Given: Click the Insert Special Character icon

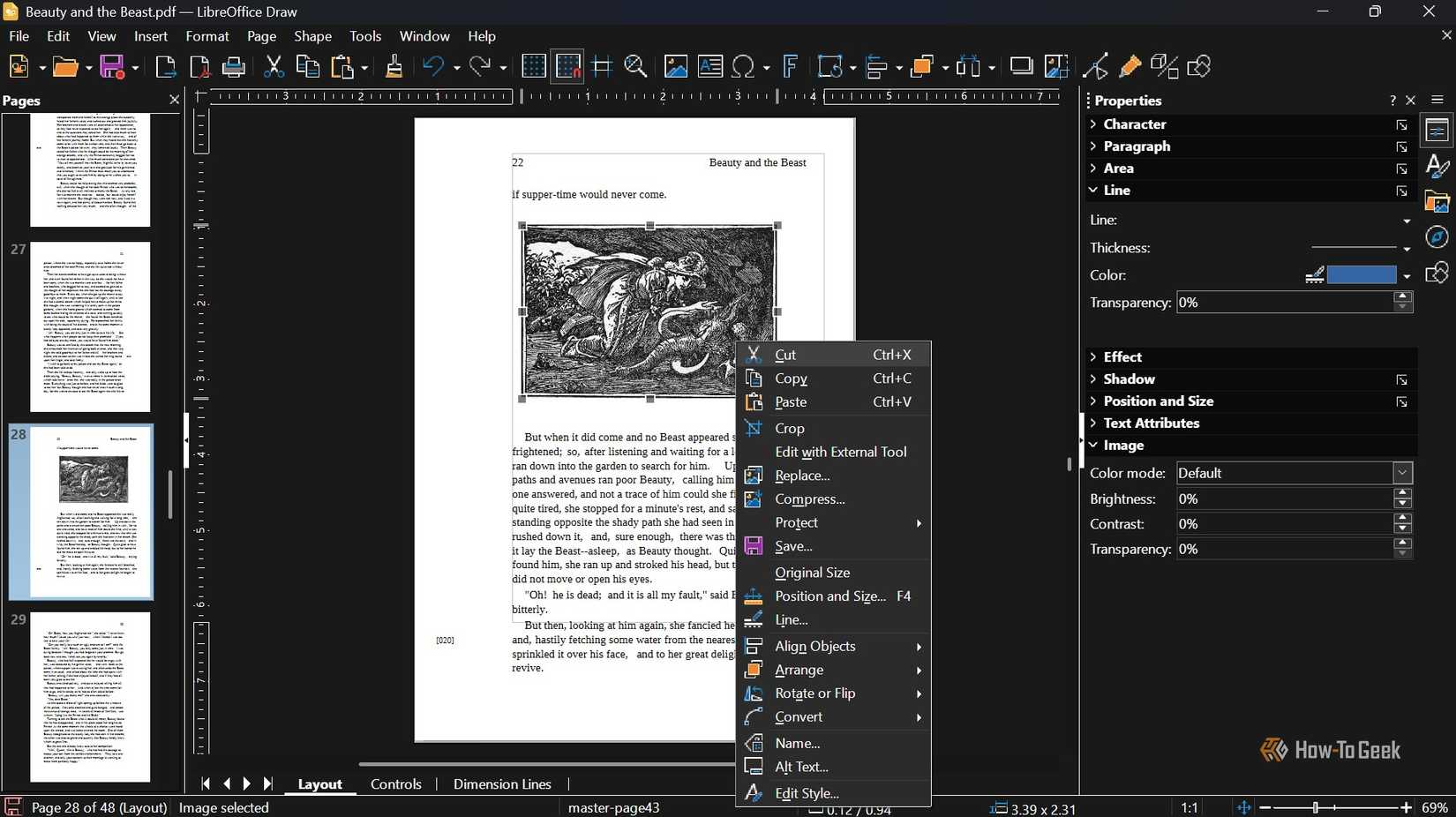Looking at the screenshot, I should pyautogui.click(x=744, y=67).
